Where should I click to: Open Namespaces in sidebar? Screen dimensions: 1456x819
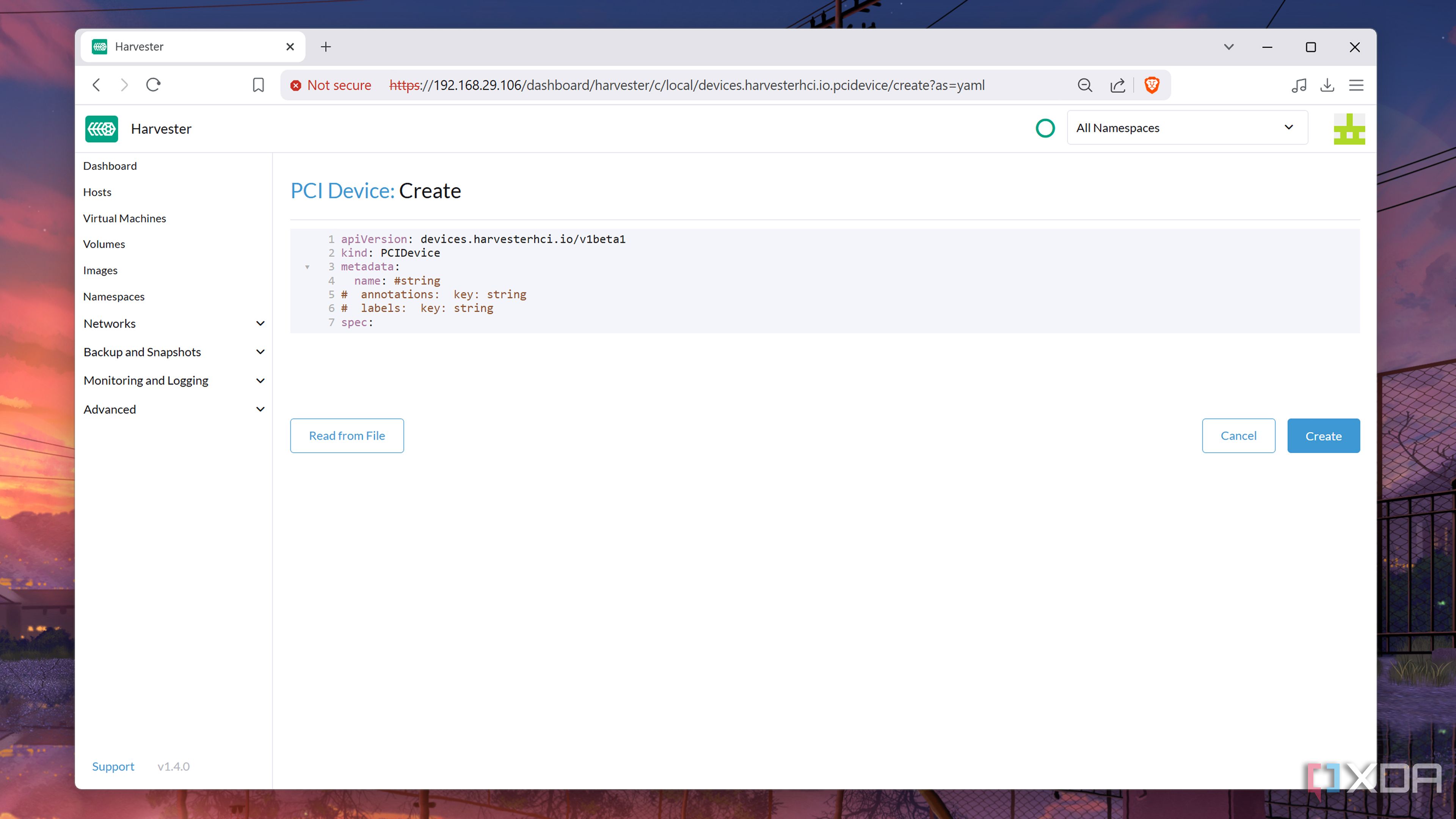click(x=114, y=297)
